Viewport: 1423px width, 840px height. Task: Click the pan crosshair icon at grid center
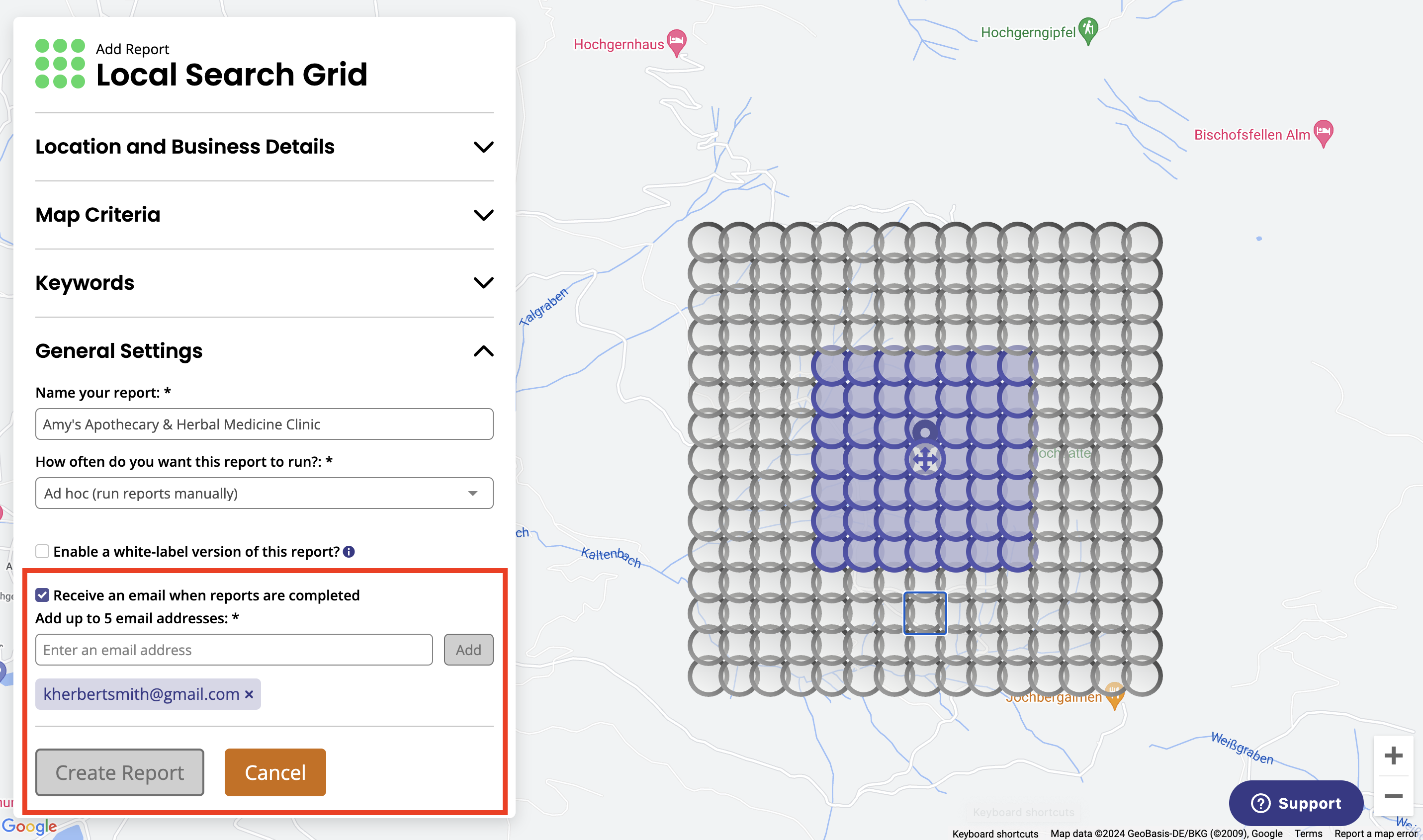point(925,459)
